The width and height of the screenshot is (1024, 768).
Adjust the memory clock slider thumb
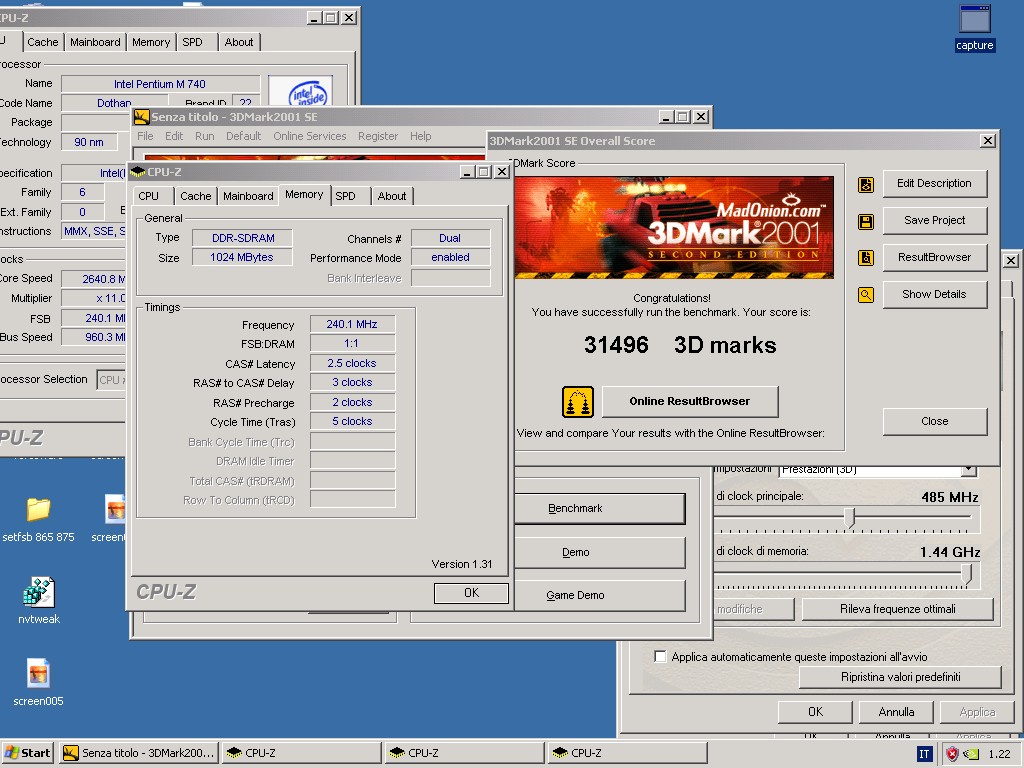967,574
